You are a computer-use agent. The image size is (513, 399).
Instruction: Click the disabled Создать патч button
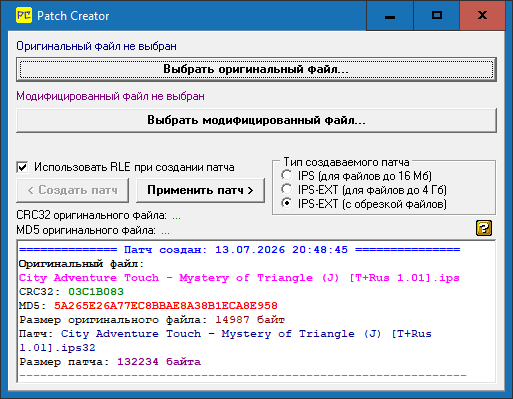coord(72,190)
